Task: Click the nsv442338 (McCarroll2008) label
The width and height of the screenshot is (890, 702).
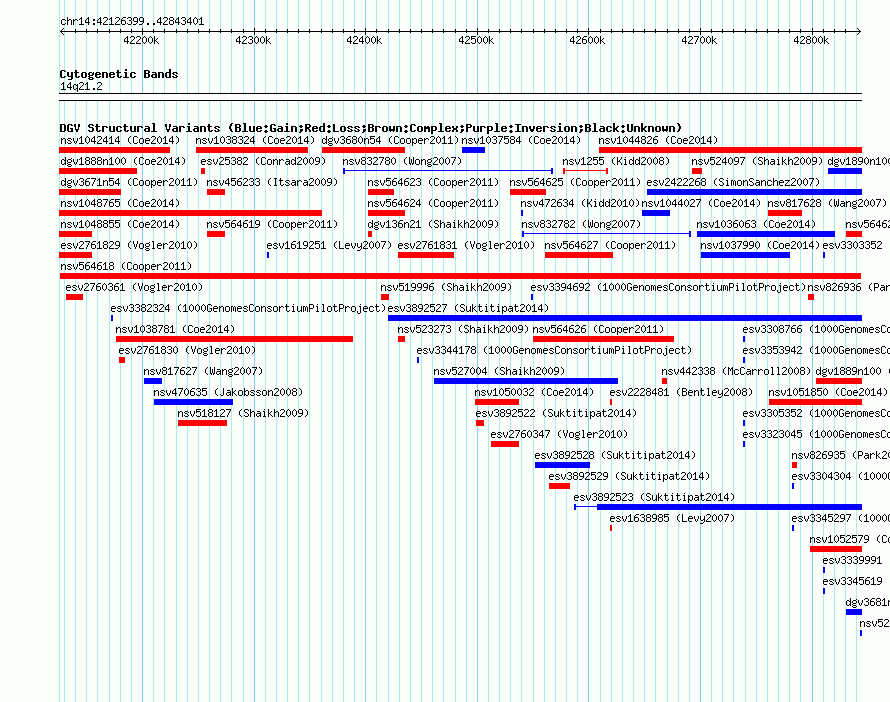Action: pos(736,371)
